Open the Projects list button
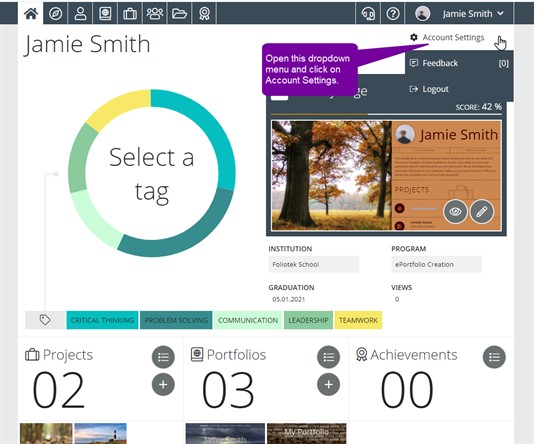534x444 pixels. [x=163, y=357]
